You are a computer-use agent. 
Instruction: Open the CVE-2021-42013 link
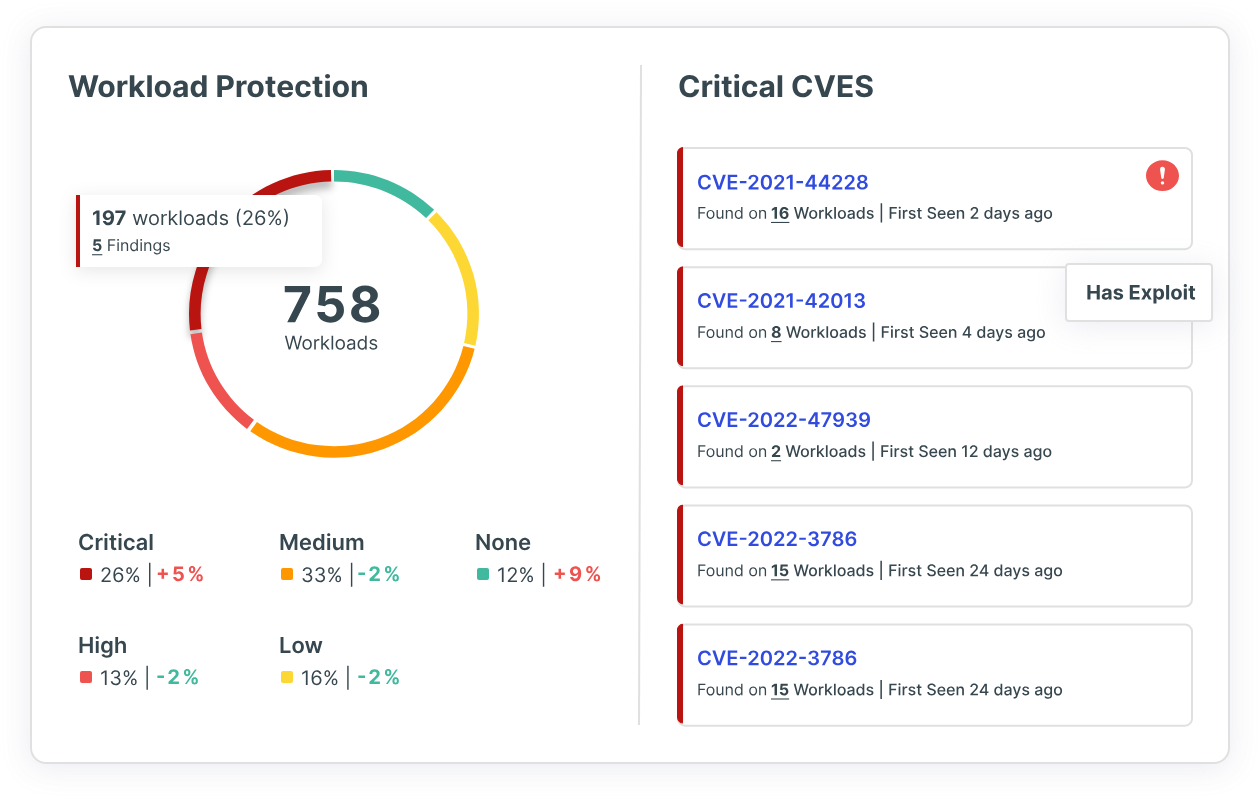781,301
